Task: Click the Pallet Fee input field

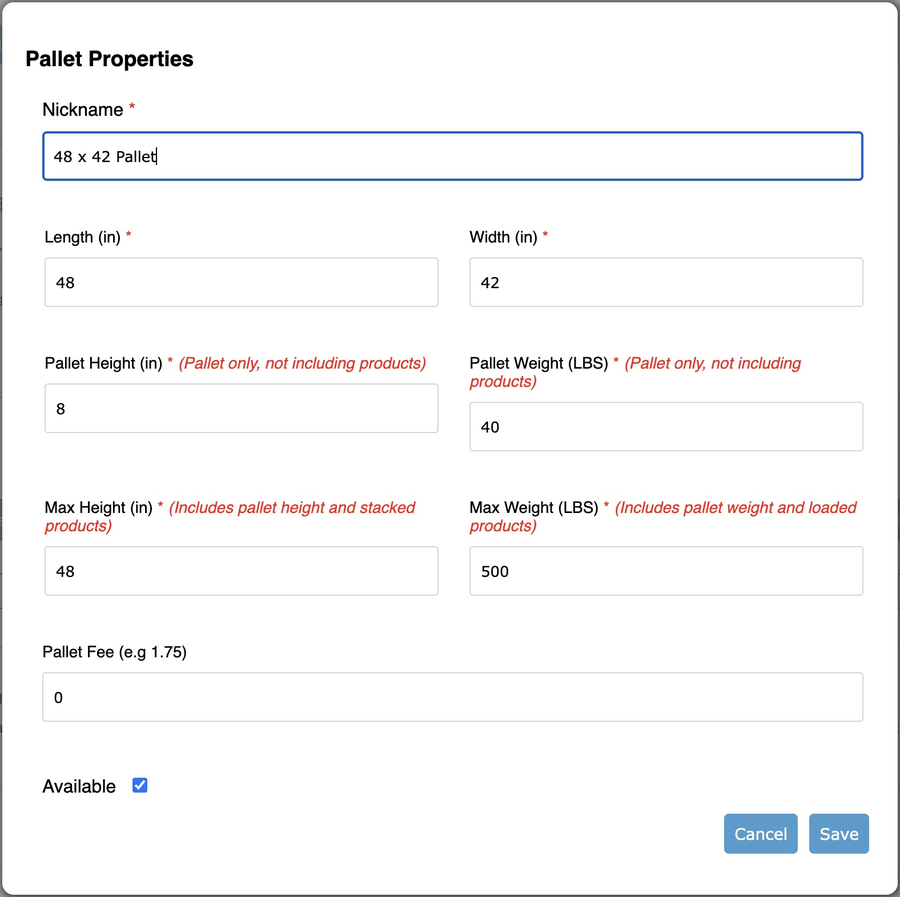Action: [x=452, y=697]
